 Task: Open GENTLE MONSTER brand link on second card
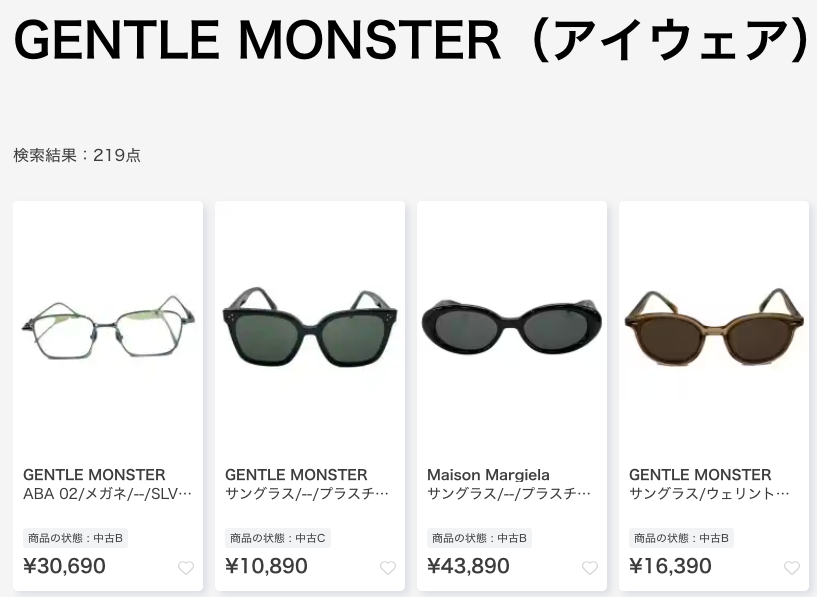(x=296, y=475)
